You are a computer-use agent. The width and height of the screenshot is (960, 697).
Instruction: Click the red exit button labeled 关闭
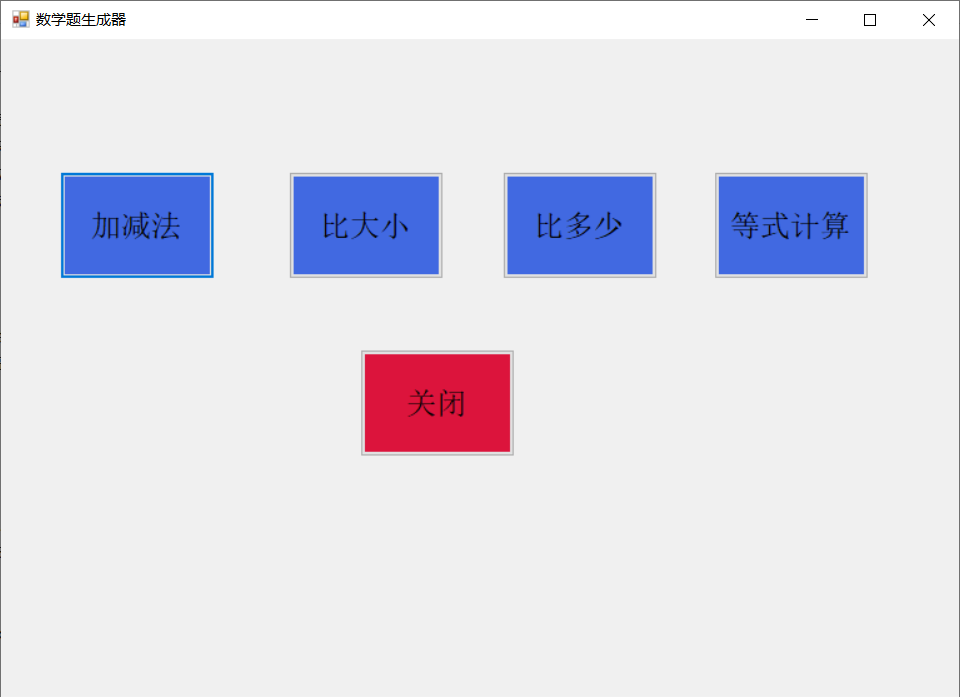coord(437,402)
